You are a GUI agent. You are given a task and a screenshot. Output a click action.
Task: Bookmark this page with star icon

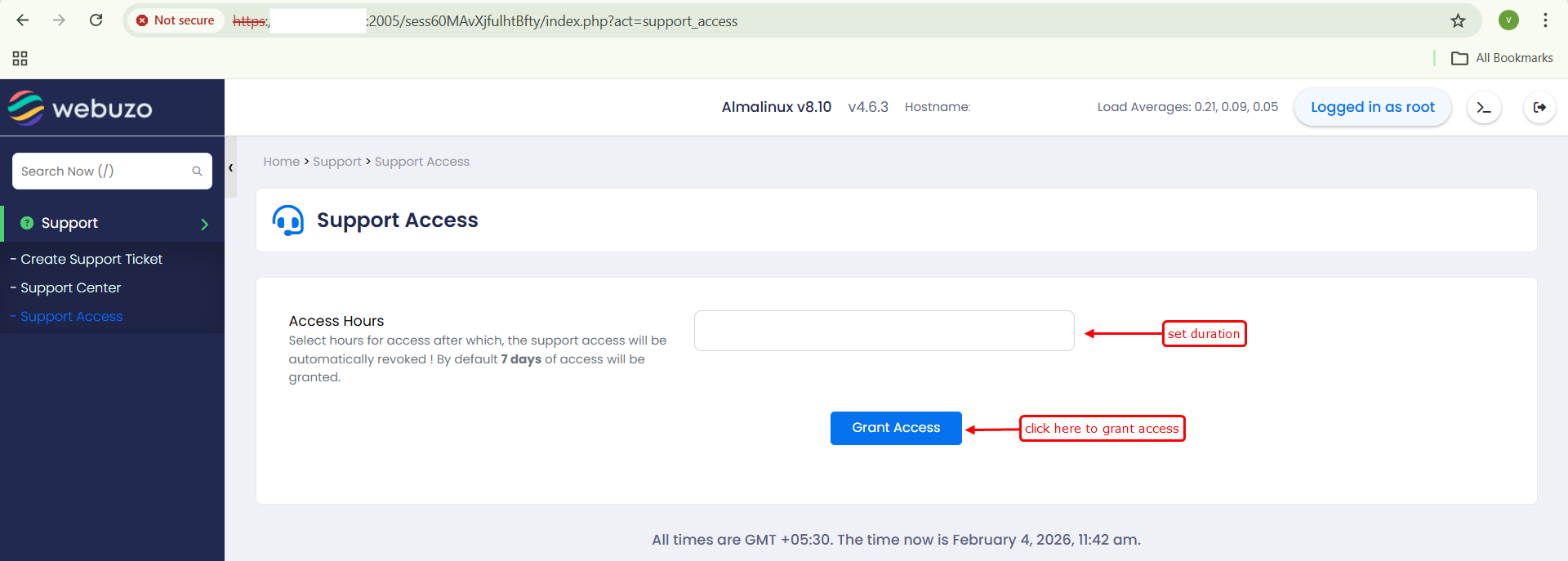click(x=1458, y=21)
